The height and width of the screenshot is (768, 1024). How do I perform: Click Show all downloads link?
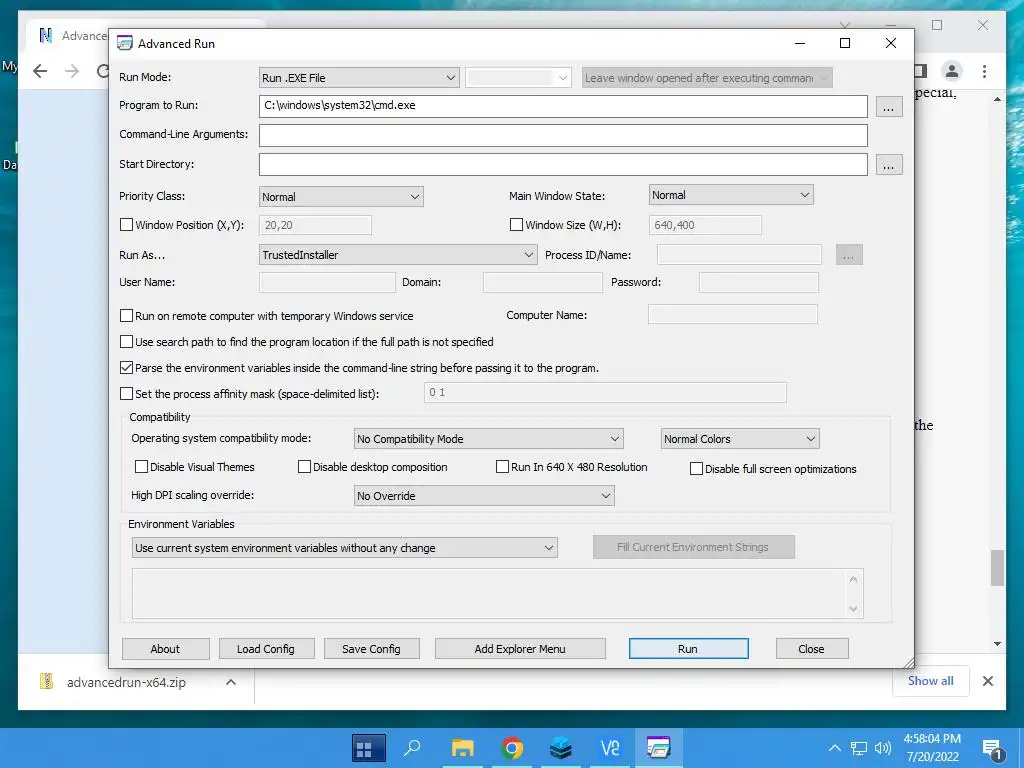[x=930, y=680]
